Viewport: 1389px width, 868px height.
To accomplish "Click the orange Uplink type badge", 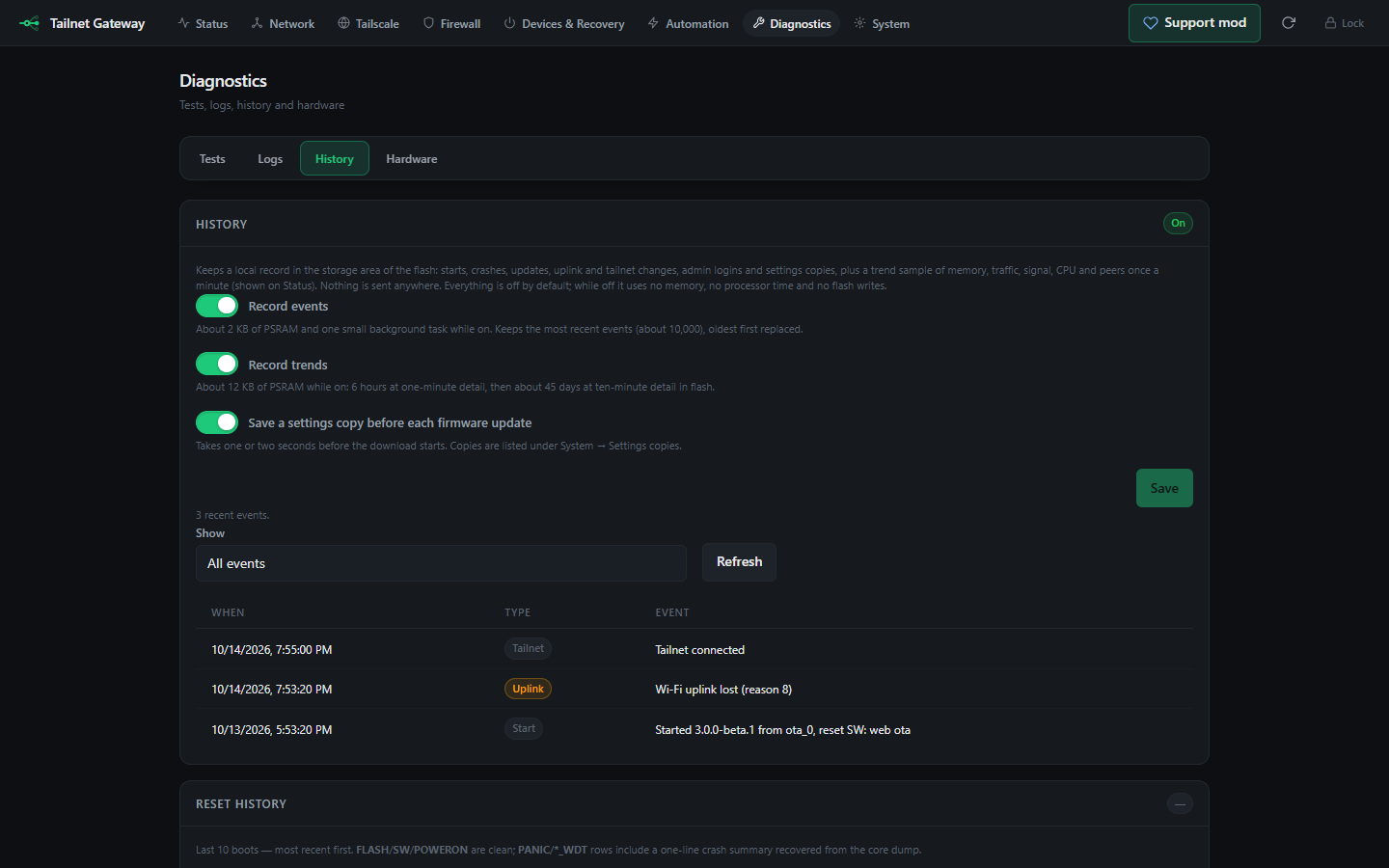I will [x=528, y=689].
